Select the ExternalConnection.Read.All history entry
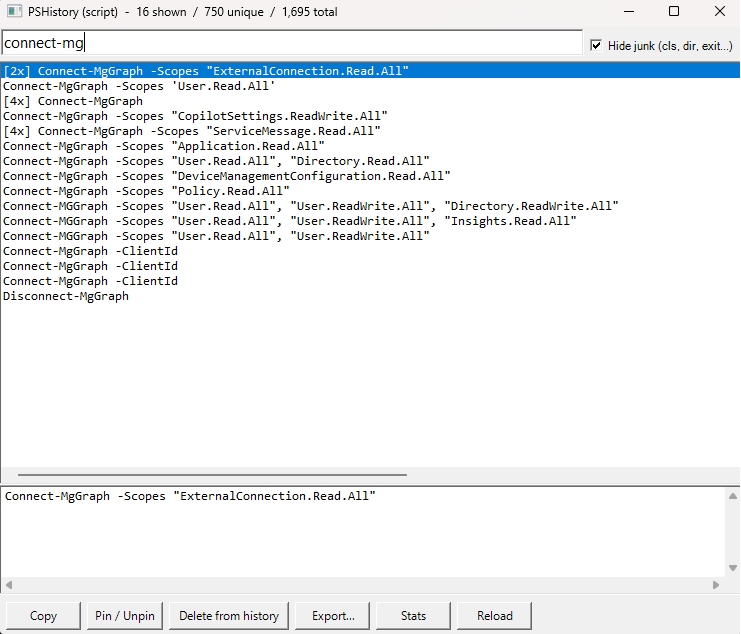The height and width of the screenshot is (634, 741). pos(370,71)
